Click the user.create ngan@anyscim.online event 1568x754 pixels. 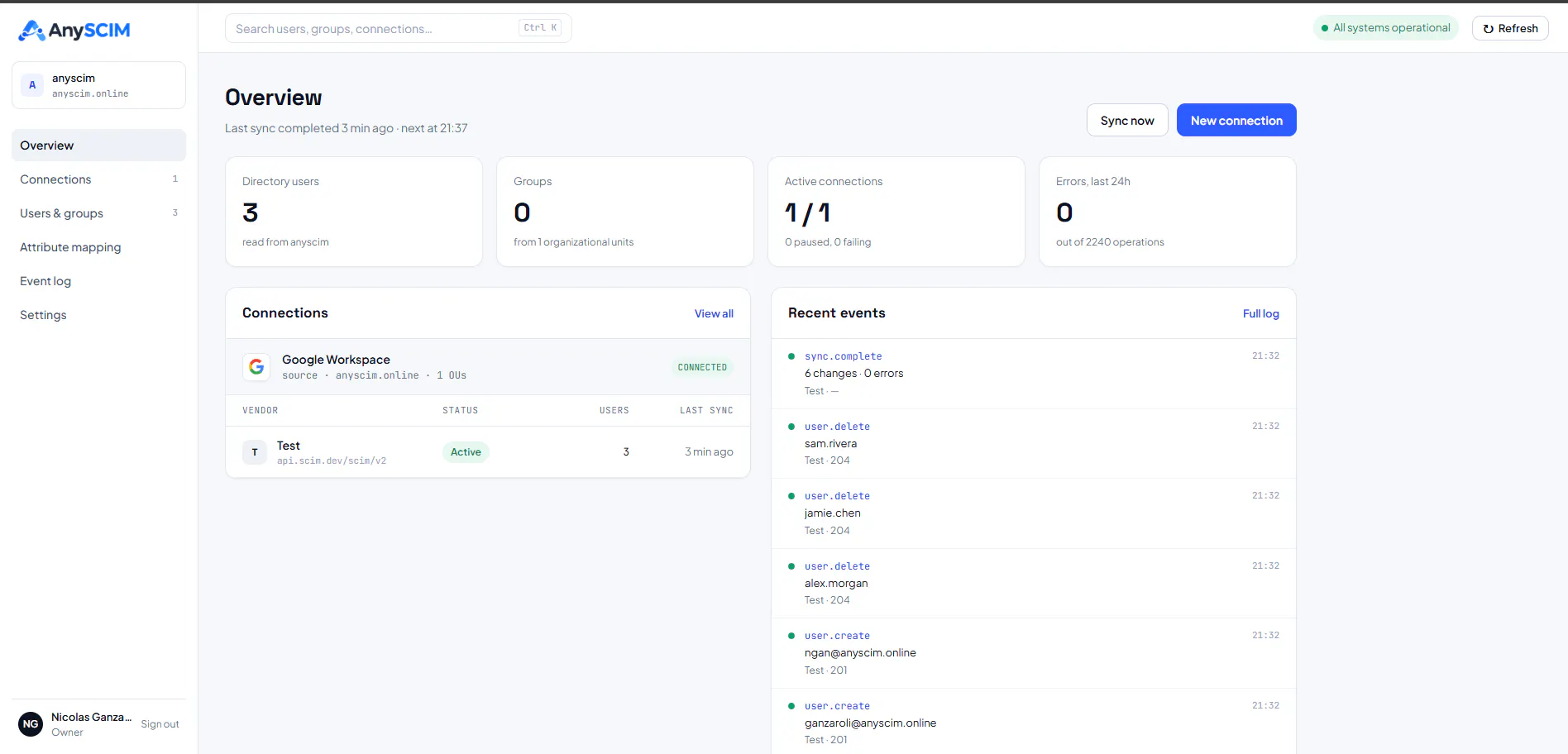click(x=1034, y=653)
